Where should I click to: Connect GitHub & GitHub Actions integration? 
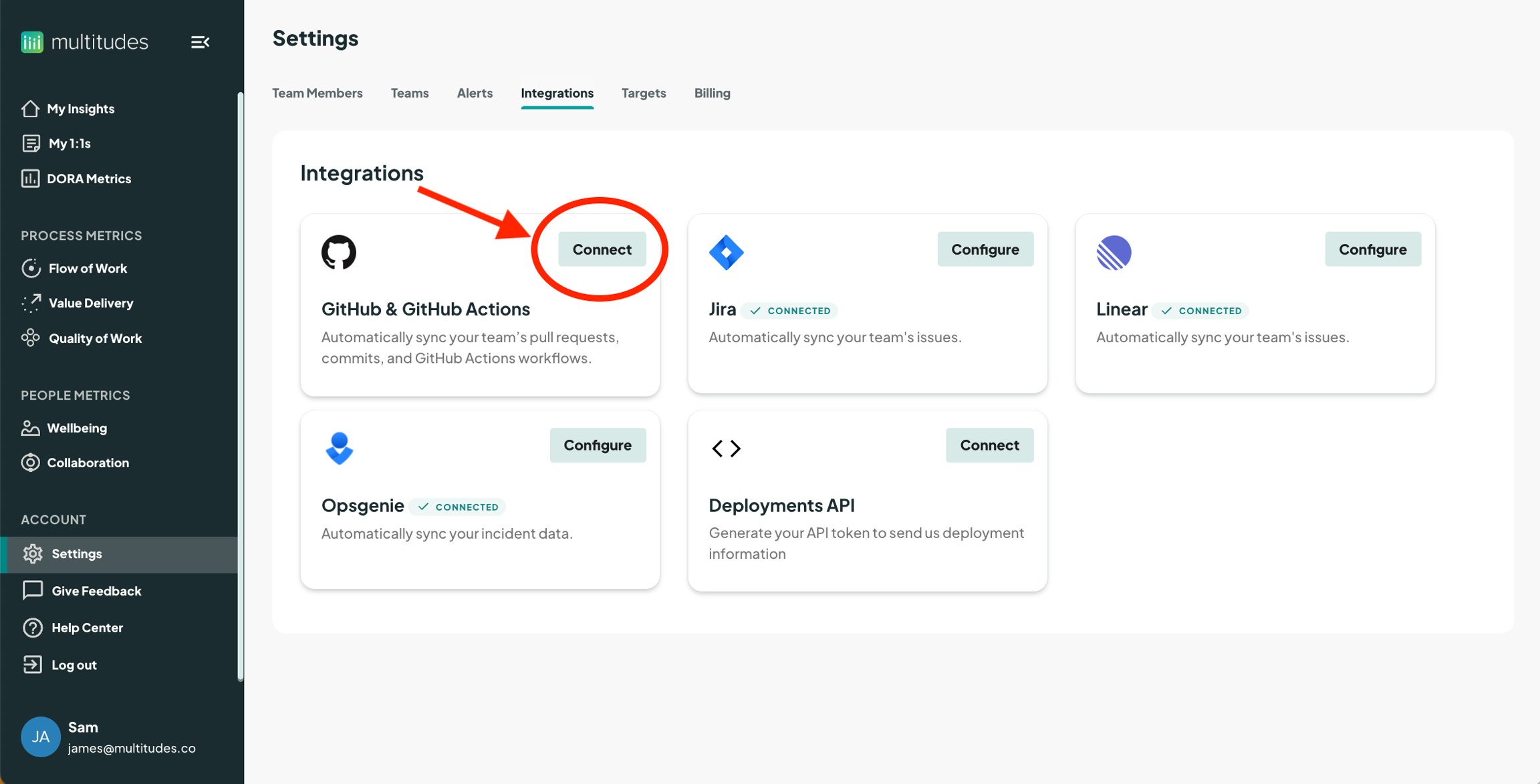pos(602,249)
